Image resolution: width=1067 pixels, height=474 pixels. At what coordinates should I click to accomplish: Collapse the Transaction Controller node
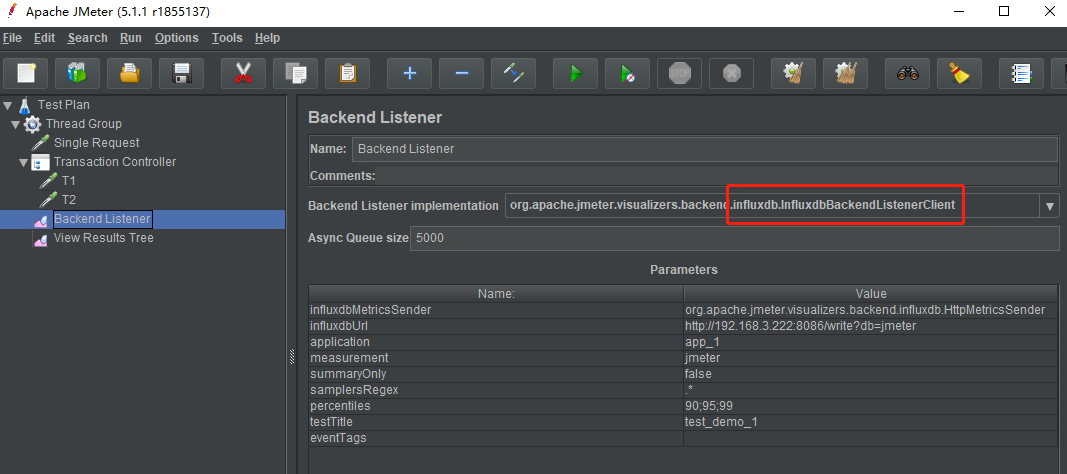24,162
